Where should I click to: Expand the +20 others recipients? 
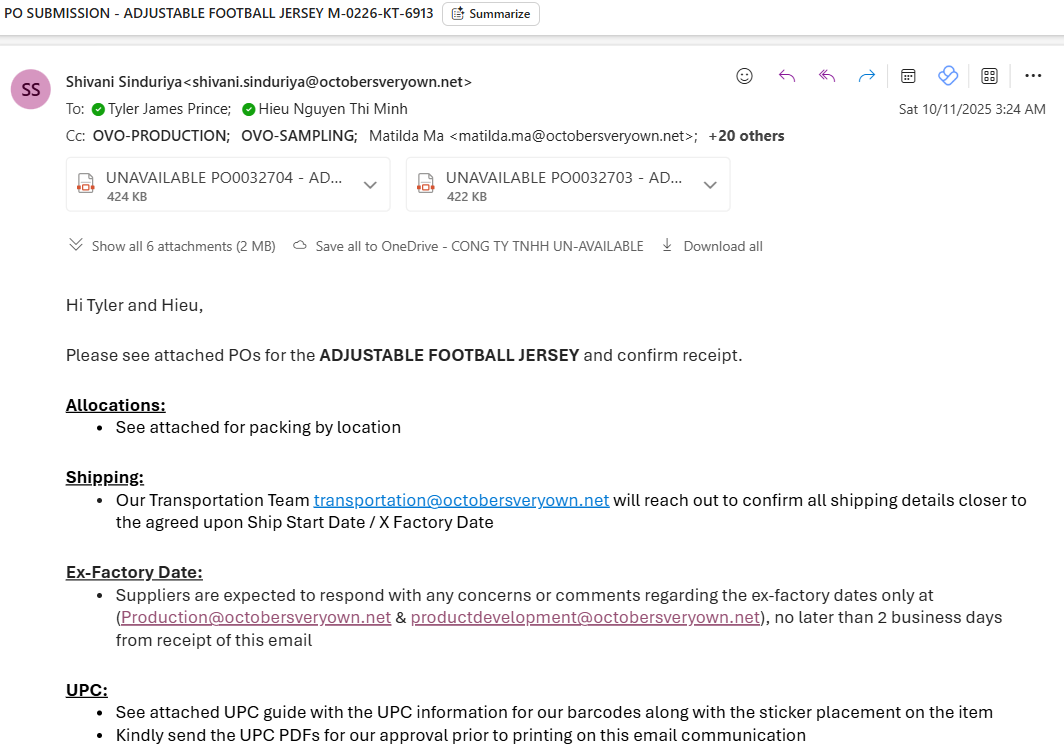pyautogui.click(x=746, y=136)
